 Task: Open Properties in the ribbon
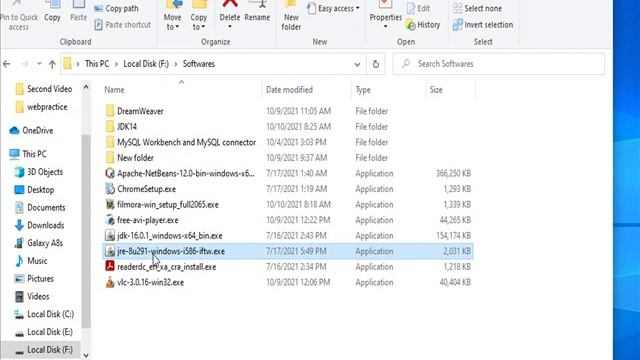coord(385,16)
